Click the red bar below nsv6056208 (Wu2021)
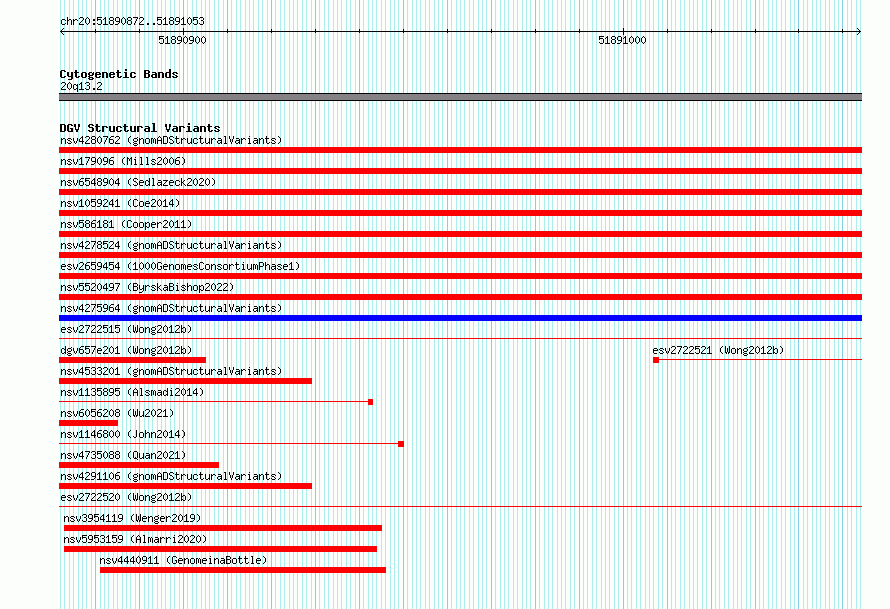 click(x=89, y=423)
